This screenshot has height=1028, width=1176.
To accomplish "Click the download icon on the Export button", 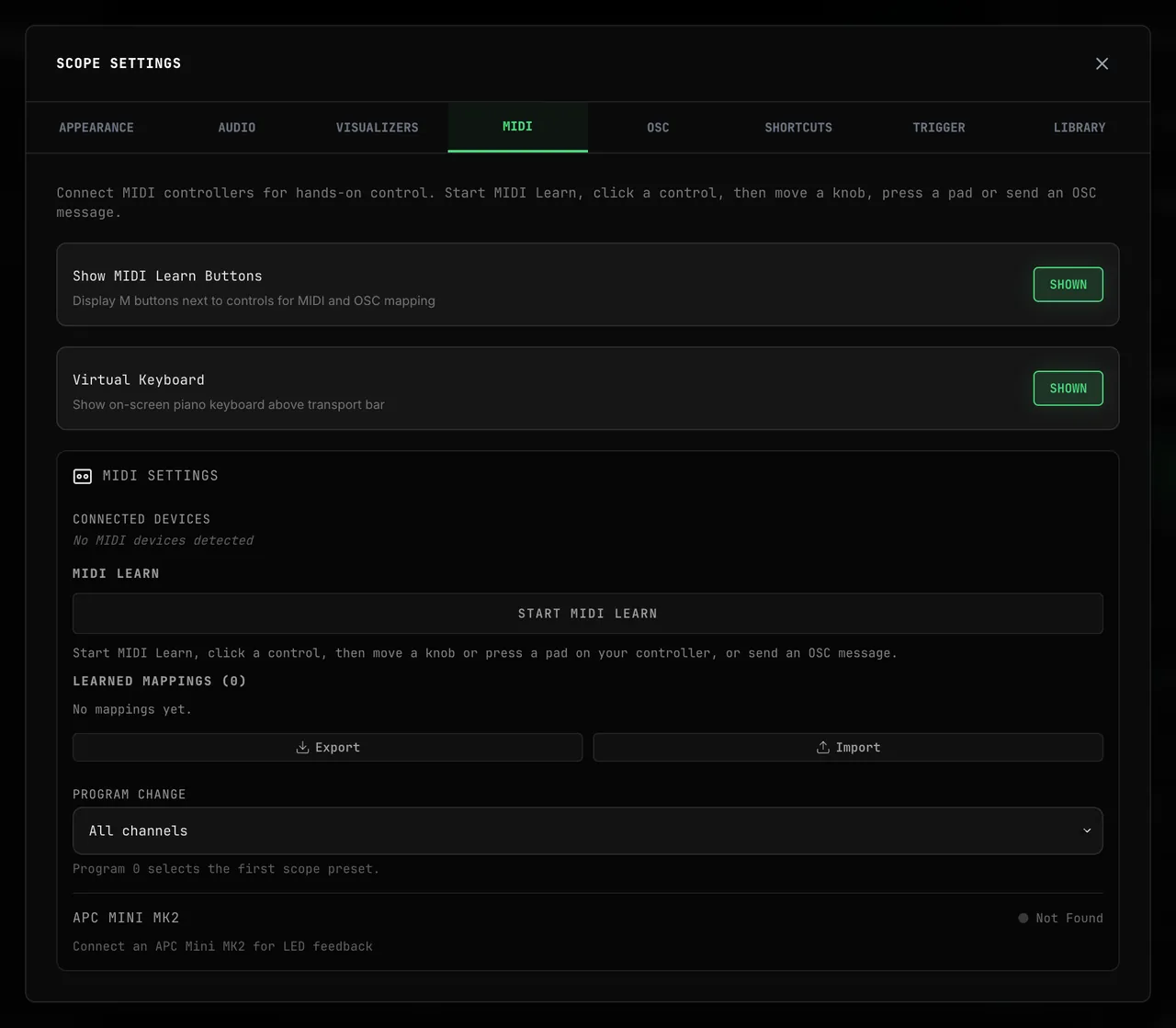I will [302, 748].
